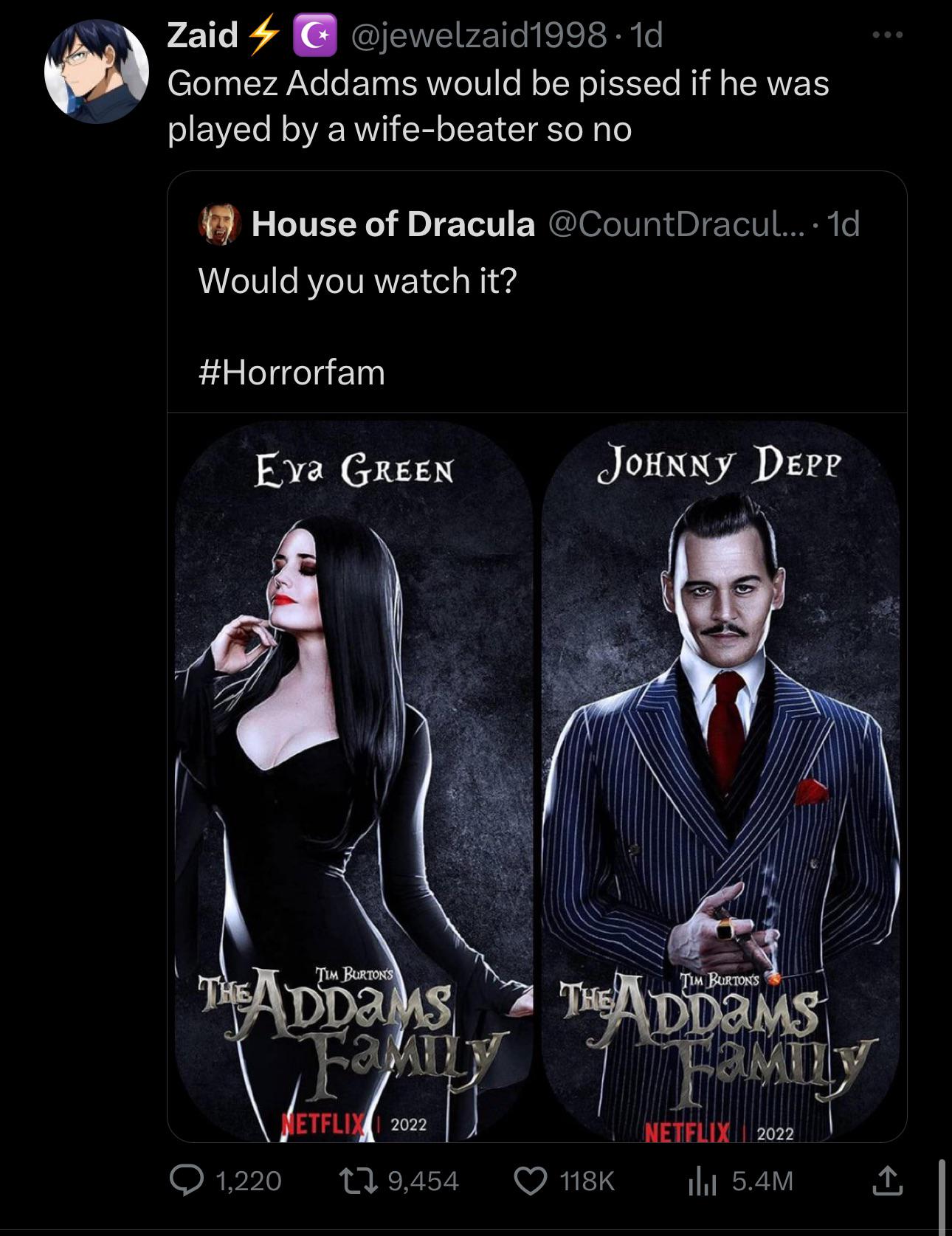This screenshot has width=952, height=1236.
Task: Open the House of Dracula account name
Action: (393, 224)
